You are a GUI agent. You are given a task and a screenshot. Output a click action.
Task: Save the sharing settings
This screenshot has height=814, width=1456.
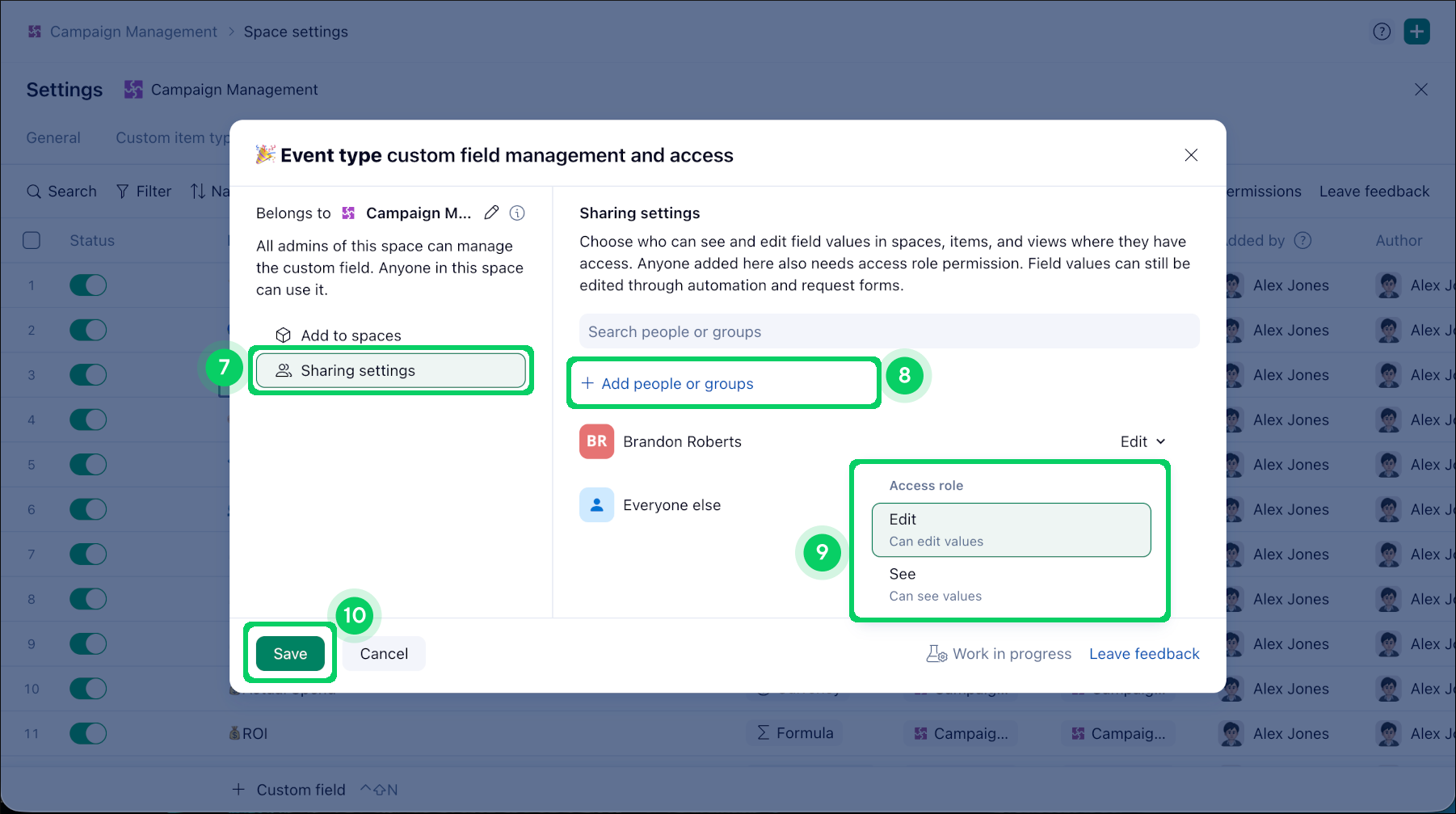(290, 654)
